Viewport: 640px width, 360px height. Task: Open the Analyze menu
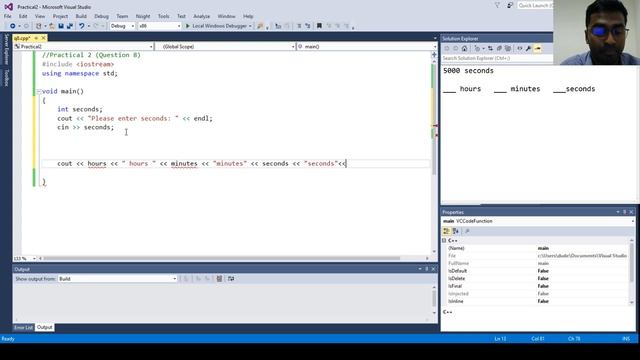pyautogui.click(x=201, y=16)
